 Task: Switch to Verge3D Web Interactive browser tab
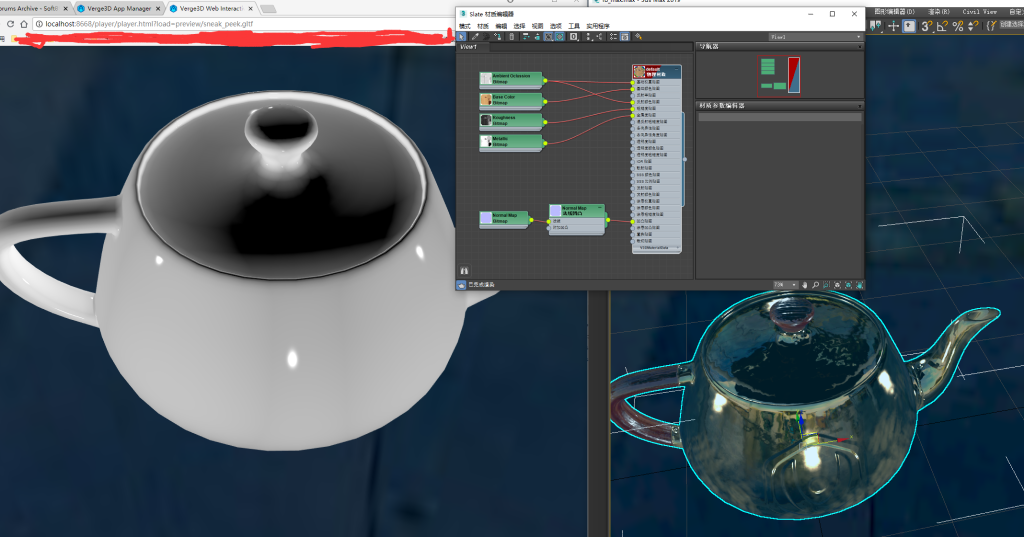[210, 8]
